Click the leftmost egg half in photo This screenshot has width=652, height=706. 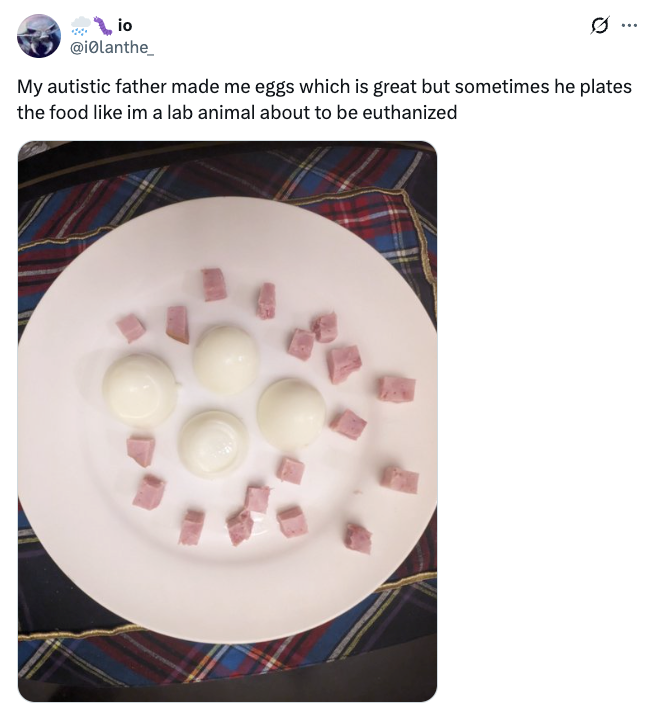(x=140, y=386)
